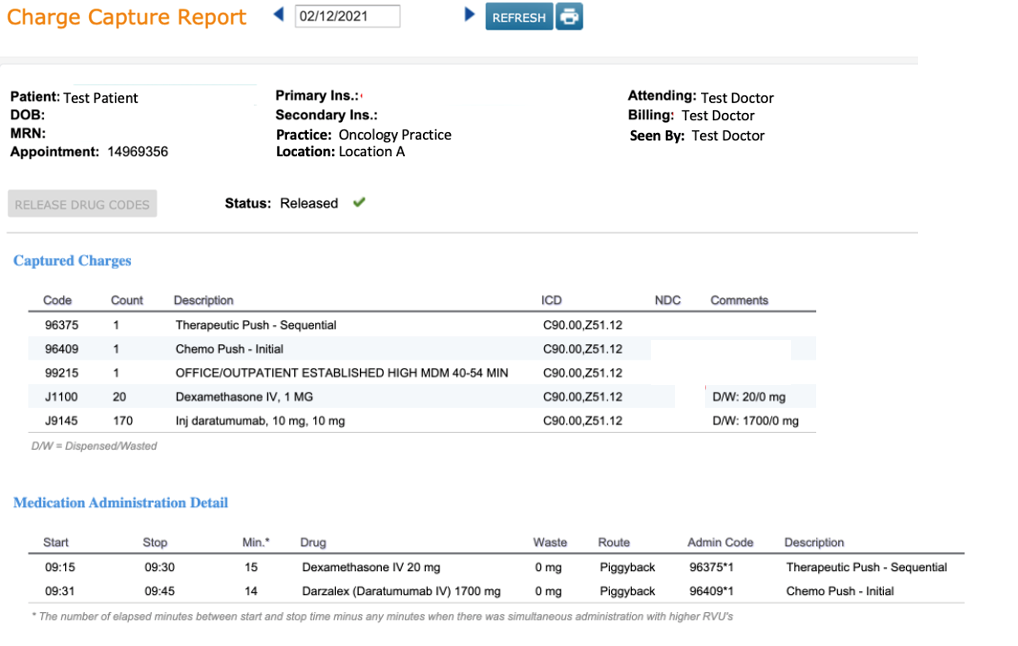Screen dimensions: 1018x646
Task: Click the ICD column header
Action: coord(551,300)
